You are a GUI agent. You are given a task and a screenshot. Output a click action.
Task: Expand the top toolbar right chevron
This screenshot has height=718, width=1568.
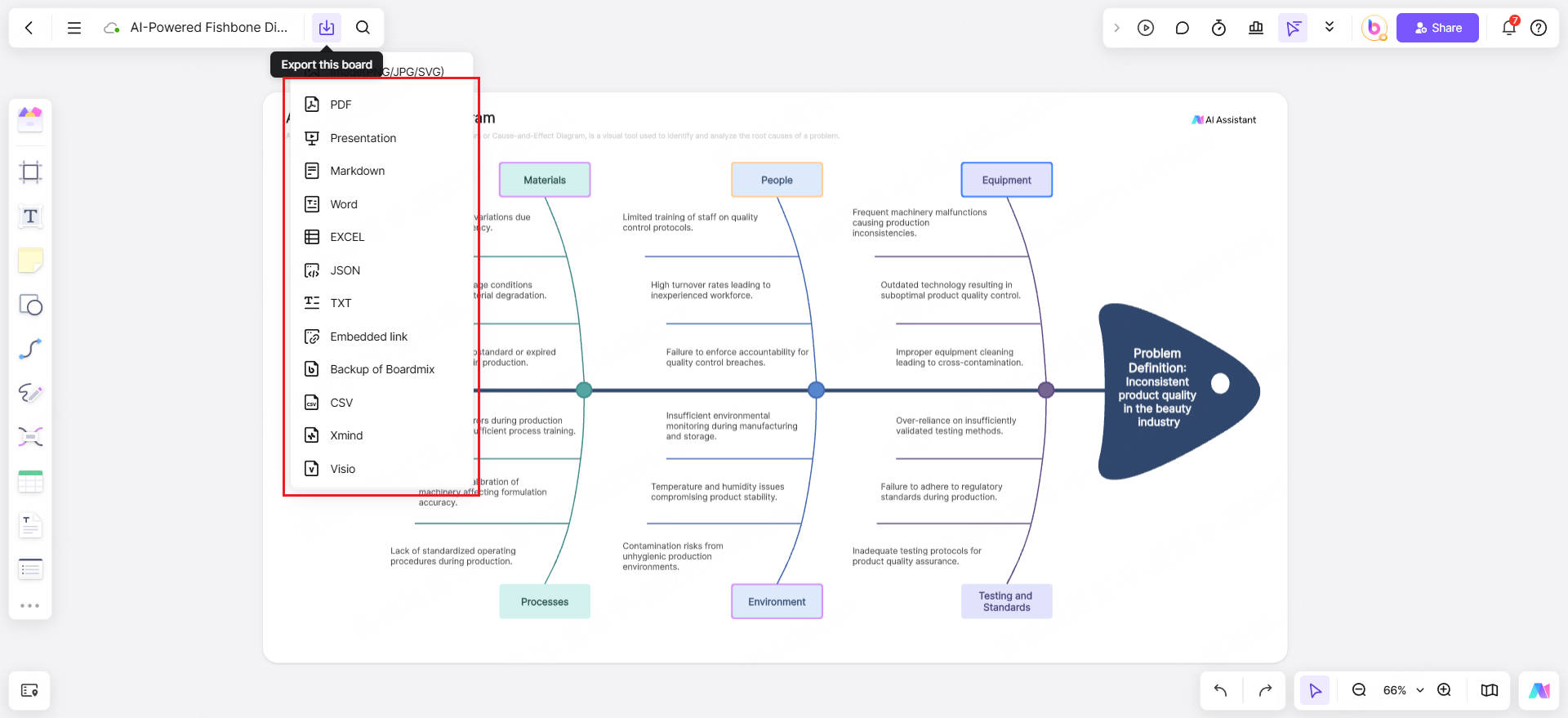tap(1116, 28)
